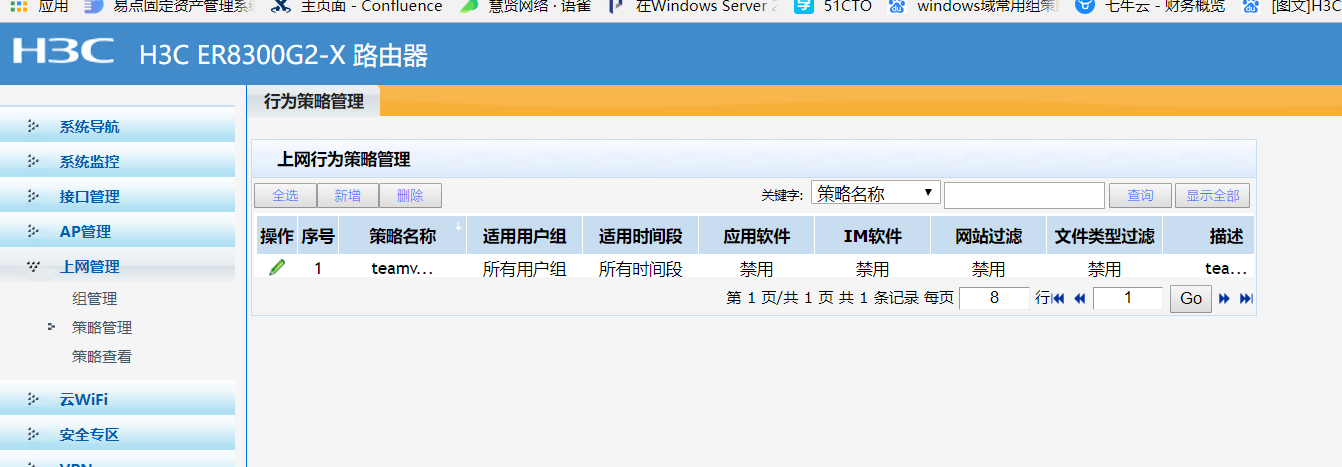
Task: Select the 行为策略管理 tab
Action: tap(313, 101)
